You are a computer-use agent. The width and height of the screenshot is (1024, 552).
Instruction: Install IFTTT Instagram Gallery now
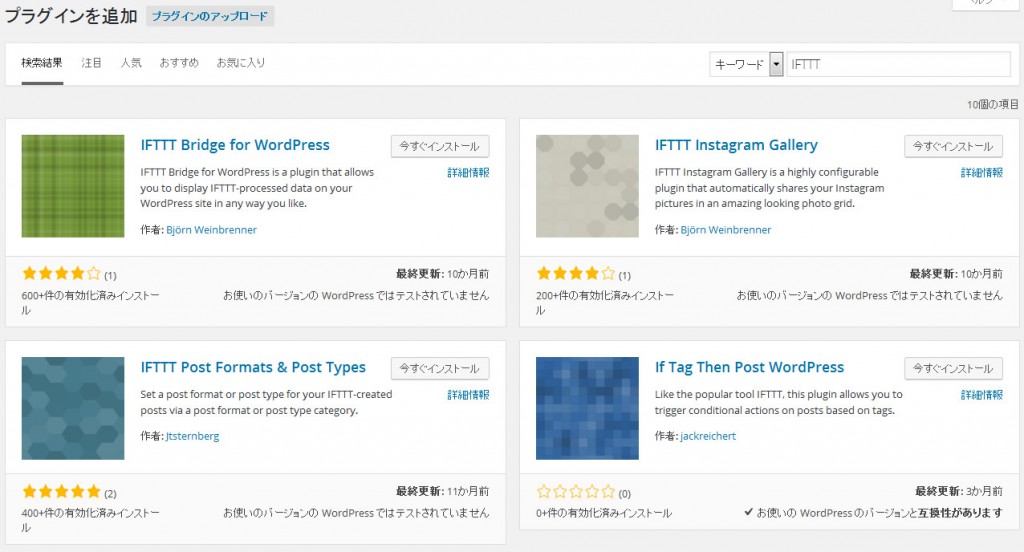[x=953, y=146]
